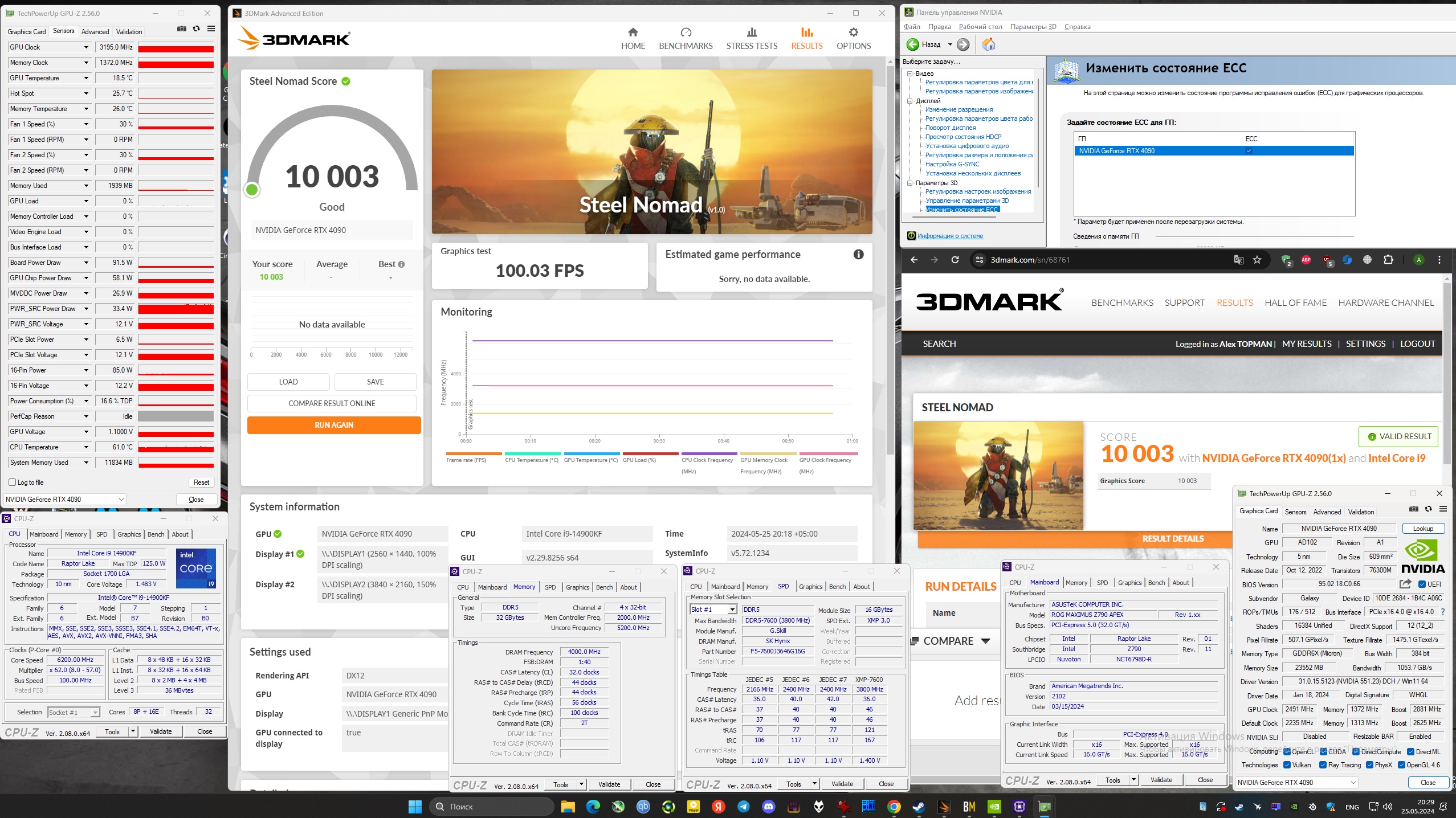Open 3DMark STRESS TESTS section
Image resolution: width=1456 pixels, height=818 pixels.
pyautogui.click(x=752, y=39)
